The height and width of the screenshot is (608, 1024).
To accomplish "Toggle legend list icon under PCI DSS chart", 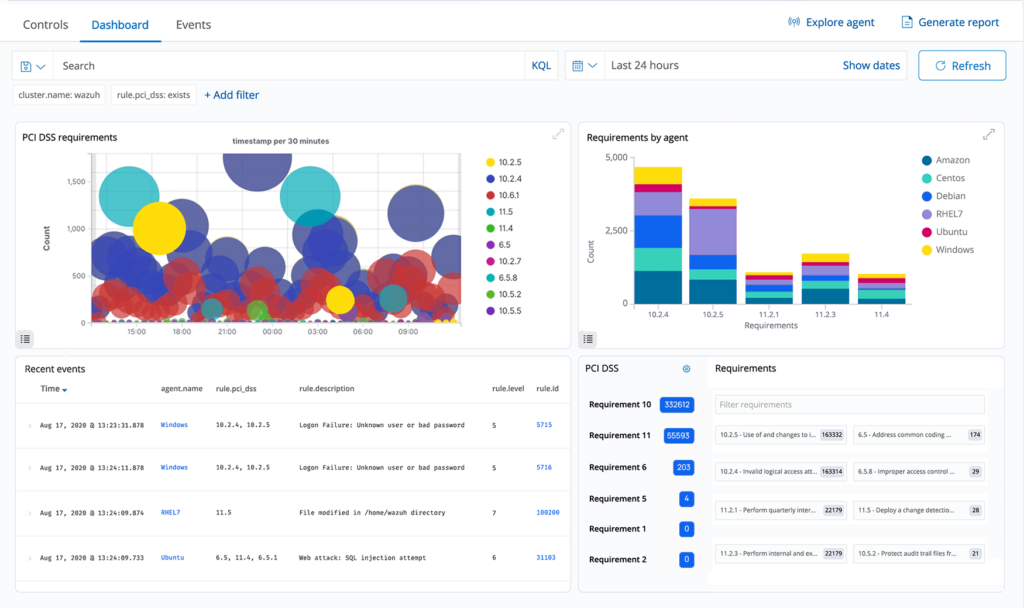I will 26,339.
